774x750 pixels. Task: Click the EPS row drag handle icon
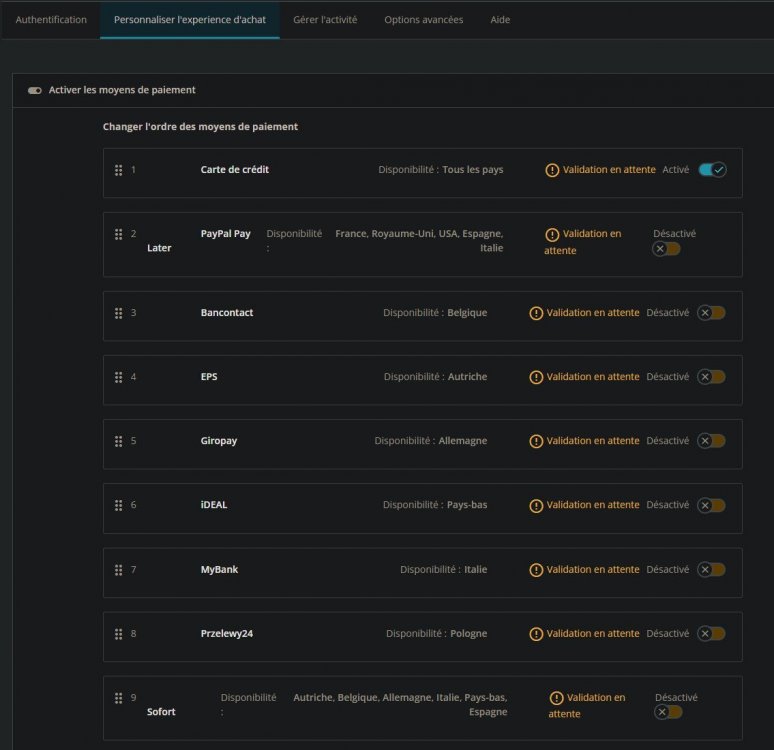coord(118,377)
